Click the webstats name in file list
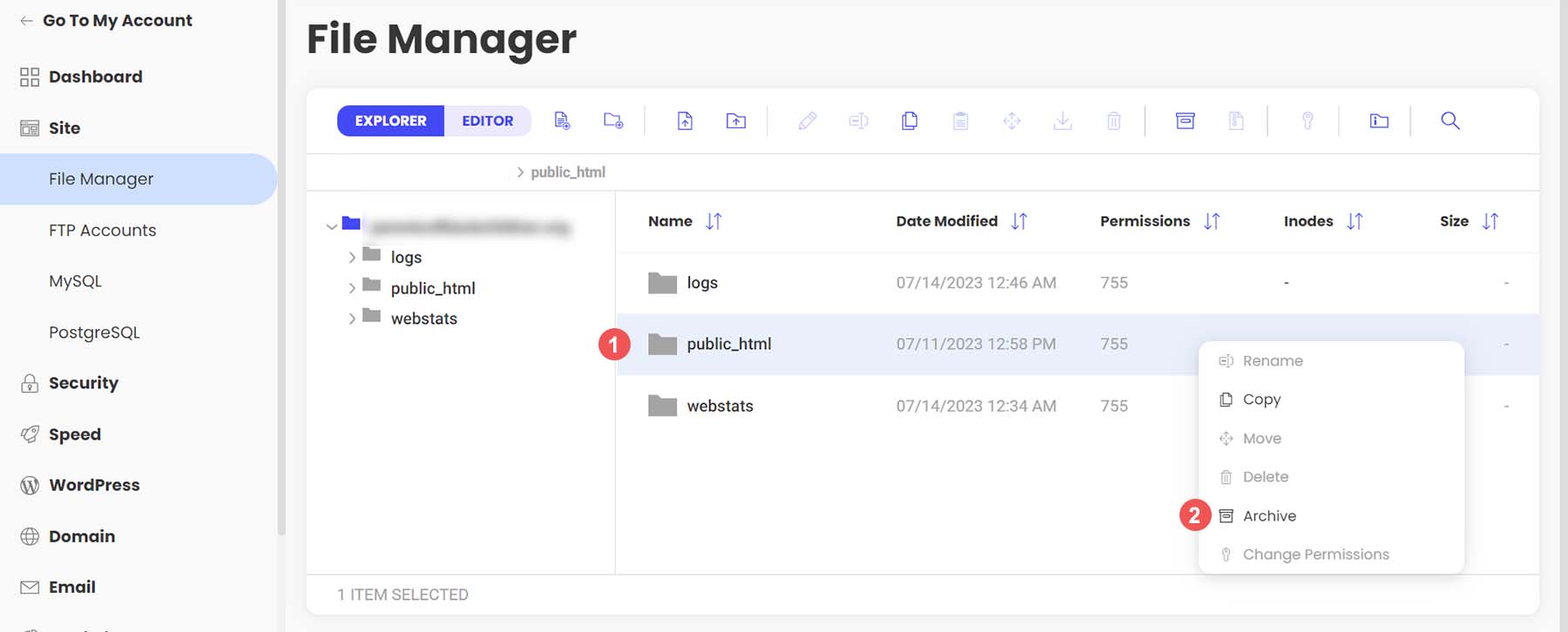 click(720, 406)
